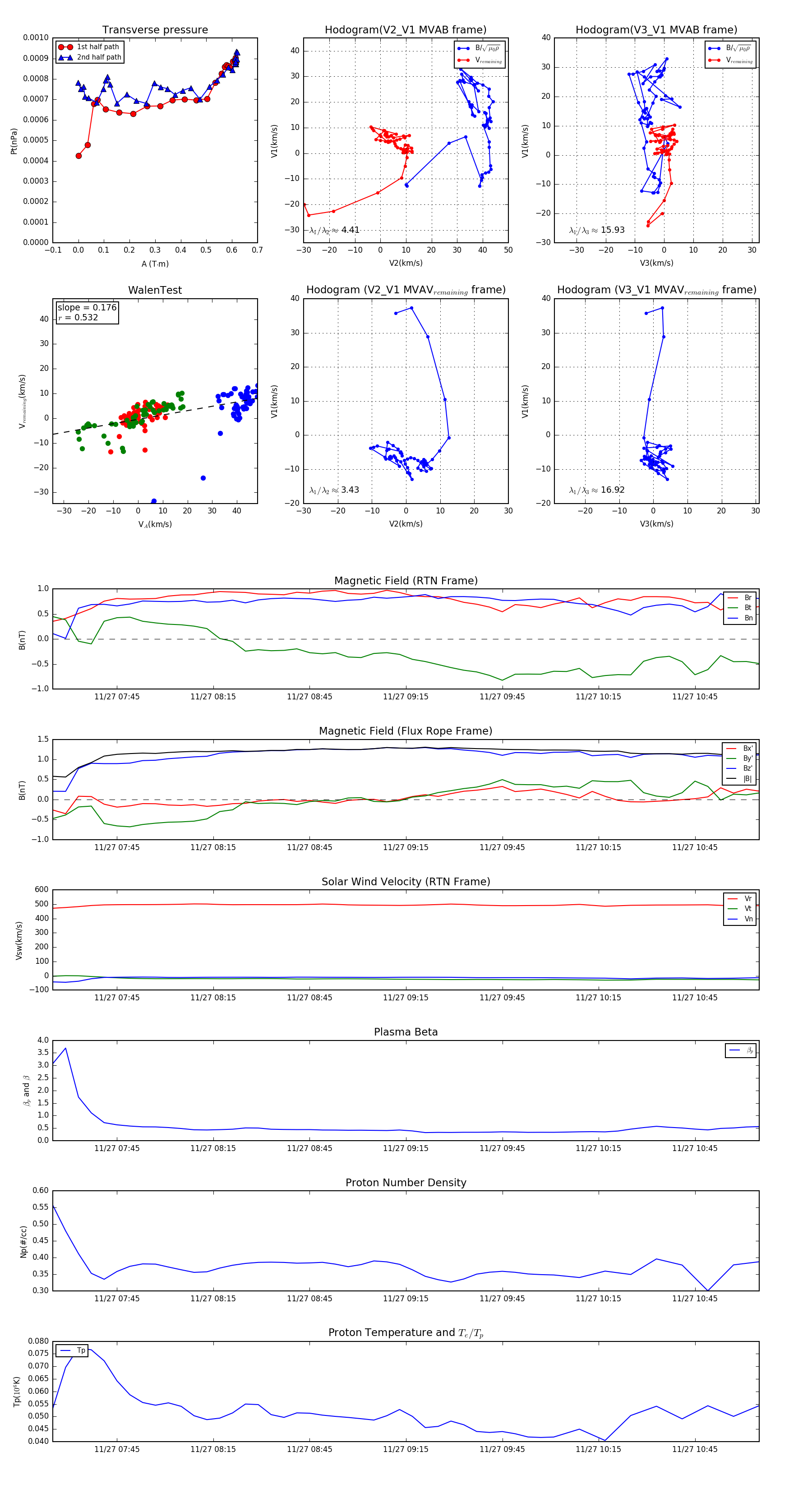Viewport: 812px width, 1489px height.
Task: Click the '1st half path' legend entry
Action: 90,47
